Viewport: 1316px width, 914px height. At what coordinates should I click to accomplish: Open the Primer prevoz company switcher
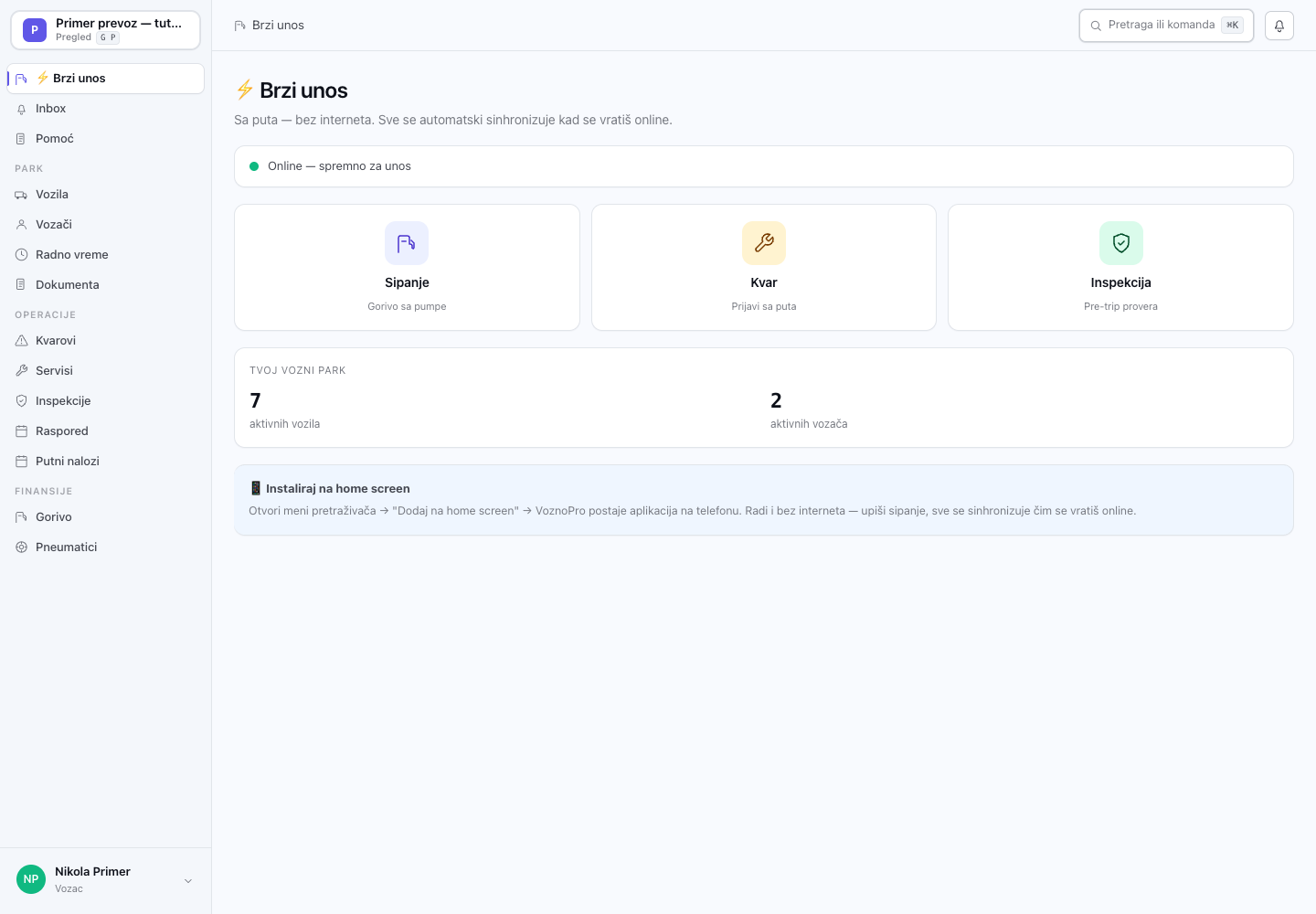(x=105, y=30)
